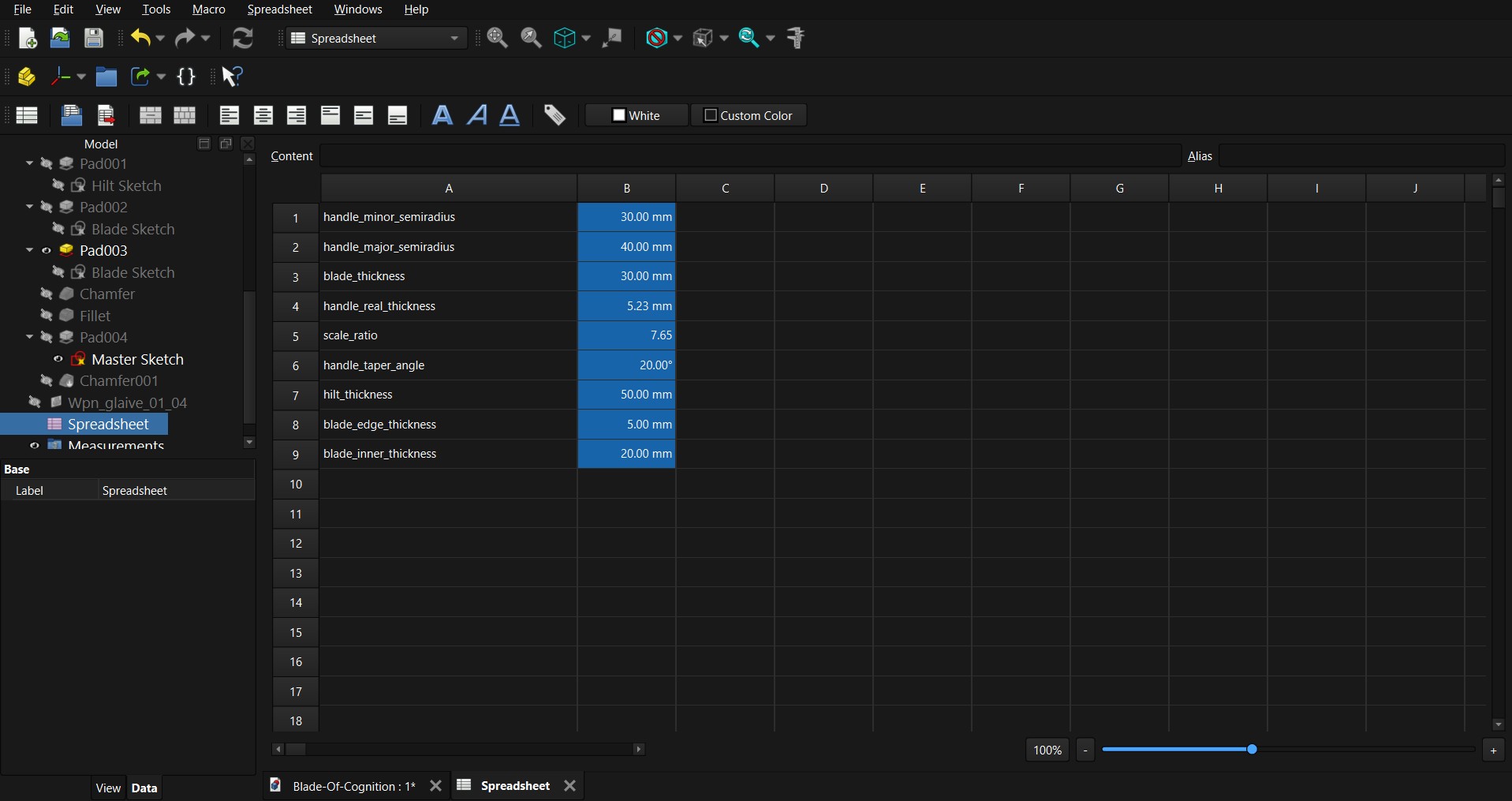Click the cell properties tag icon
The width and height of the screenshot is (1512, 801).
pos(555,115)
